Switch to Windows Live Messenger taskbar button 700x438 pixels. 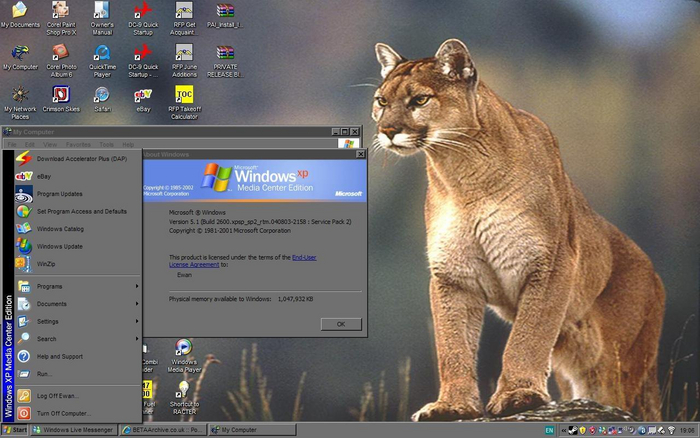point(74,430)
